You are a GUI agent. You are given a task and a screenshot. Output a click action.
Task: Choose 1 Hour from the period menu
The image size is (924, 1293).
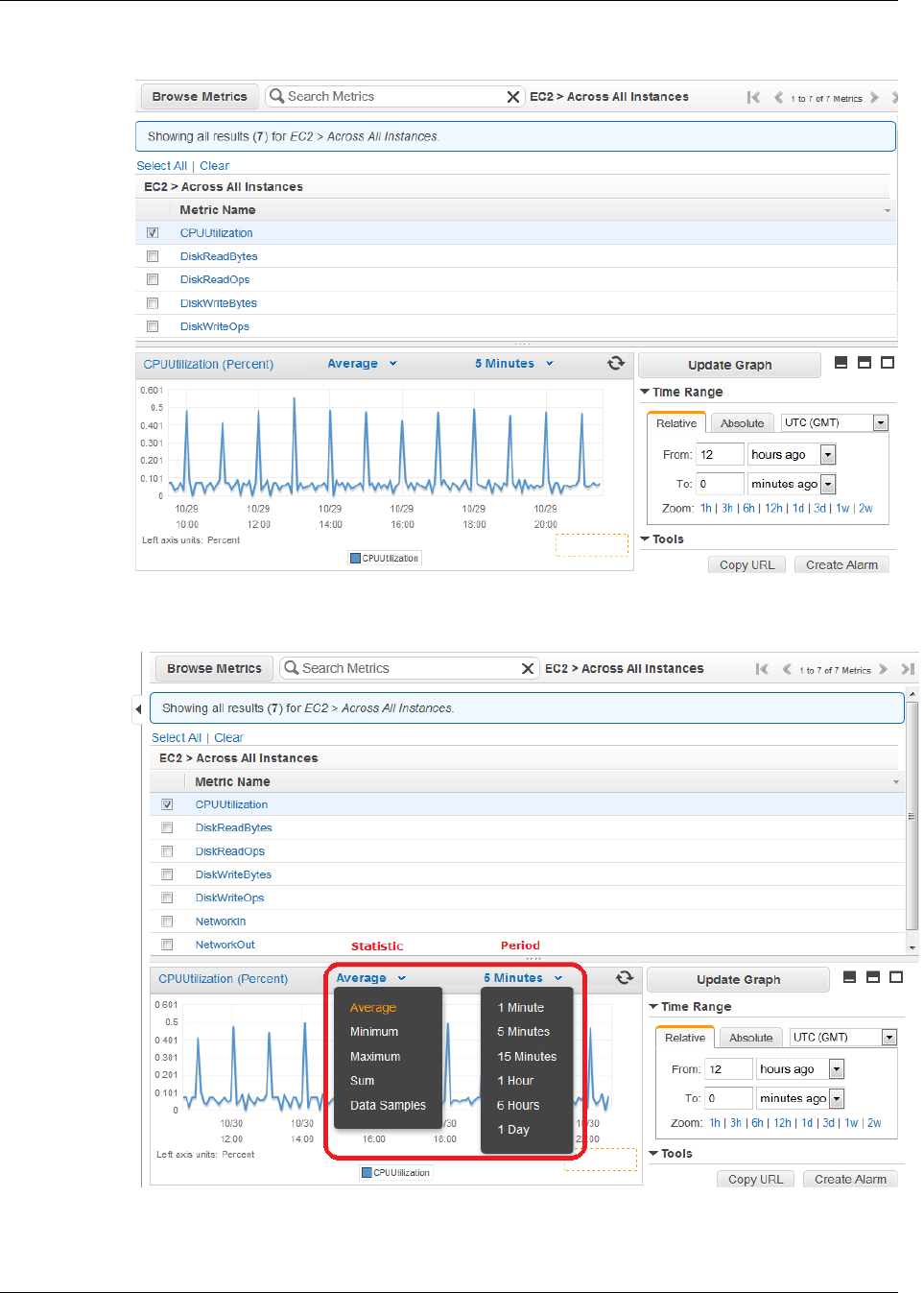pyautogui.click(x=515, y=1081)
